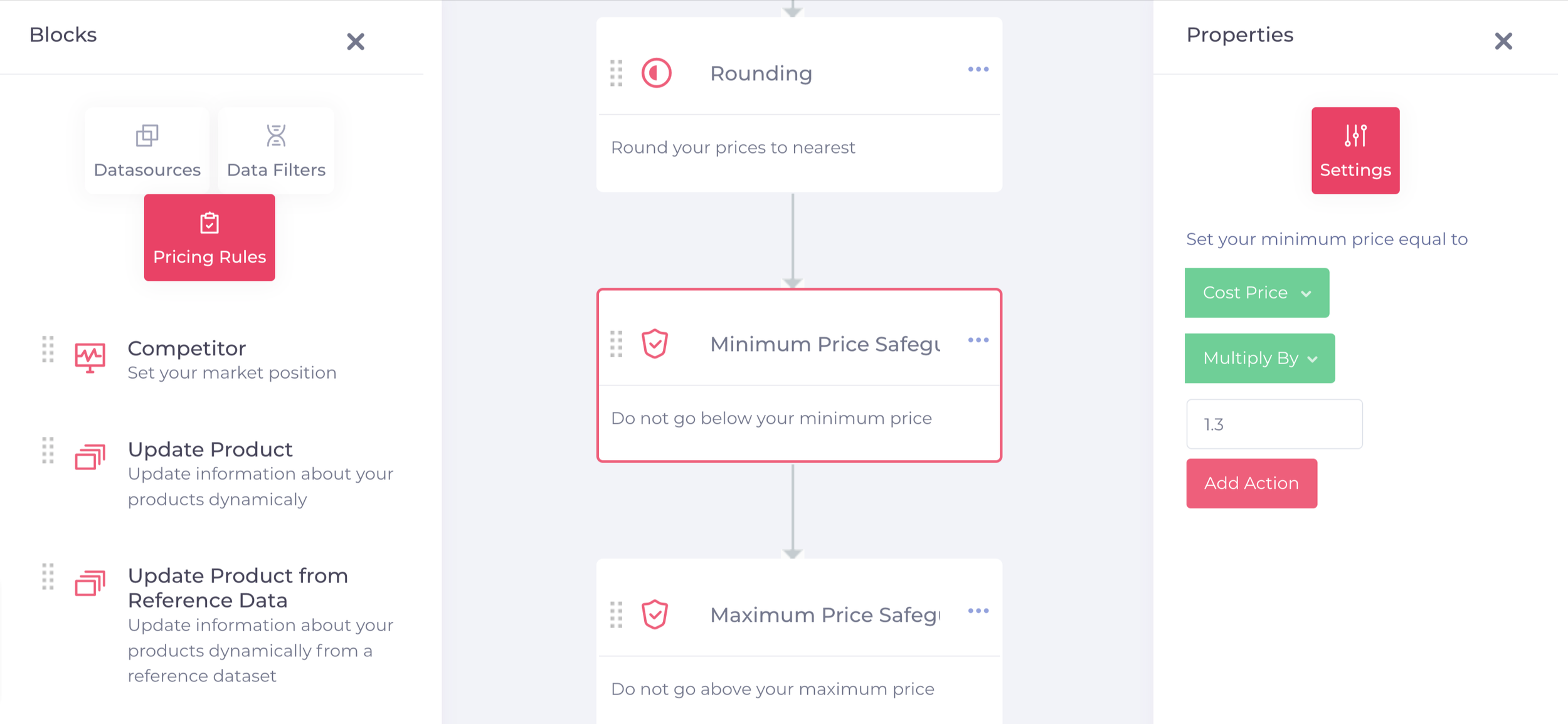This screenshot has width=1568, height=724.
Task: Click the Add Action button
Action: [1252, 484]
